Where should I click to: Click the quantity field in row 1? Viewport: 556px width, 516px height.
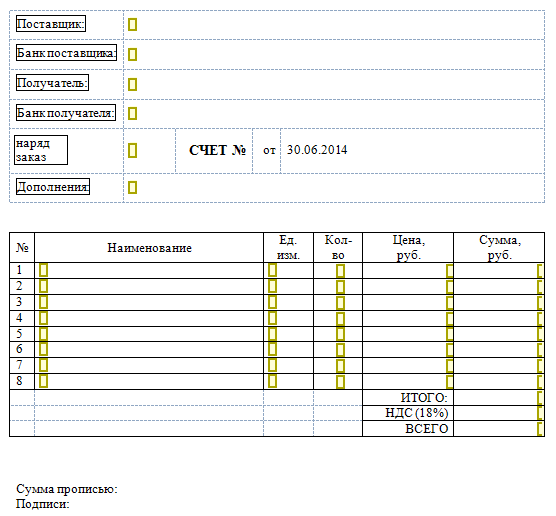tap(340, 271)
